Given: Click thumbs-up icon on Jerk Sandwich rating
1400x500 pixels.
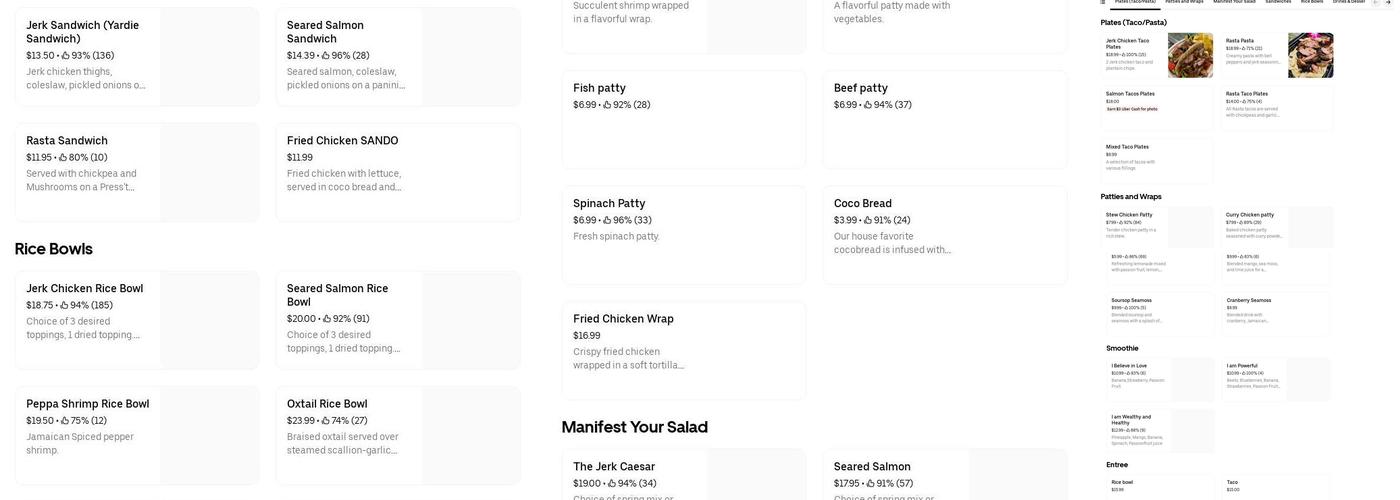Looking at the screenshot, I should point(66,56).
